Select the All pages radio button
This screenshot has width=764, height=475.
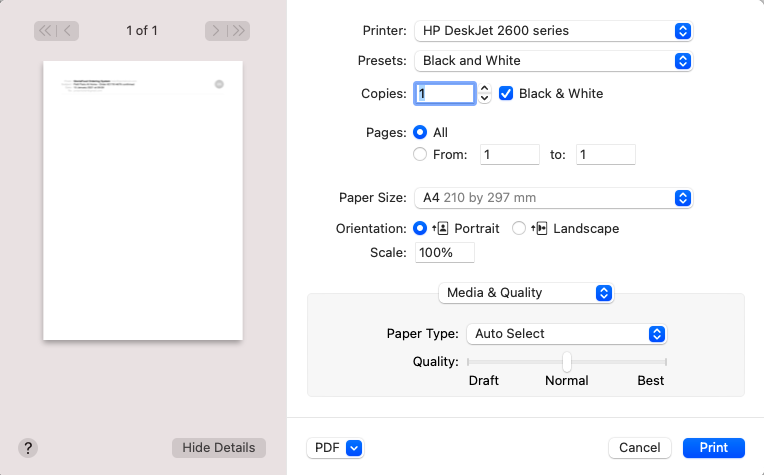420,132
